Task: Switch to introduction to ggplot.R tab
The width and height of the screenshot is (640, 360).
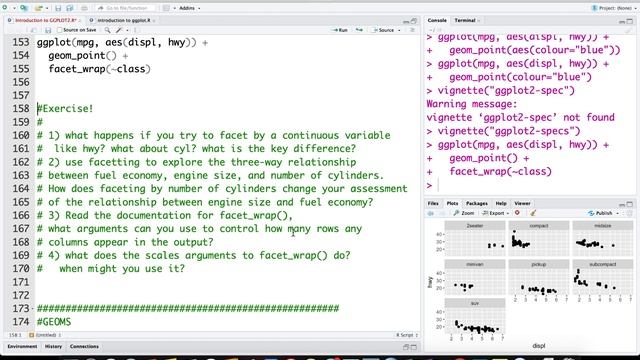Action: pos(123,20)
